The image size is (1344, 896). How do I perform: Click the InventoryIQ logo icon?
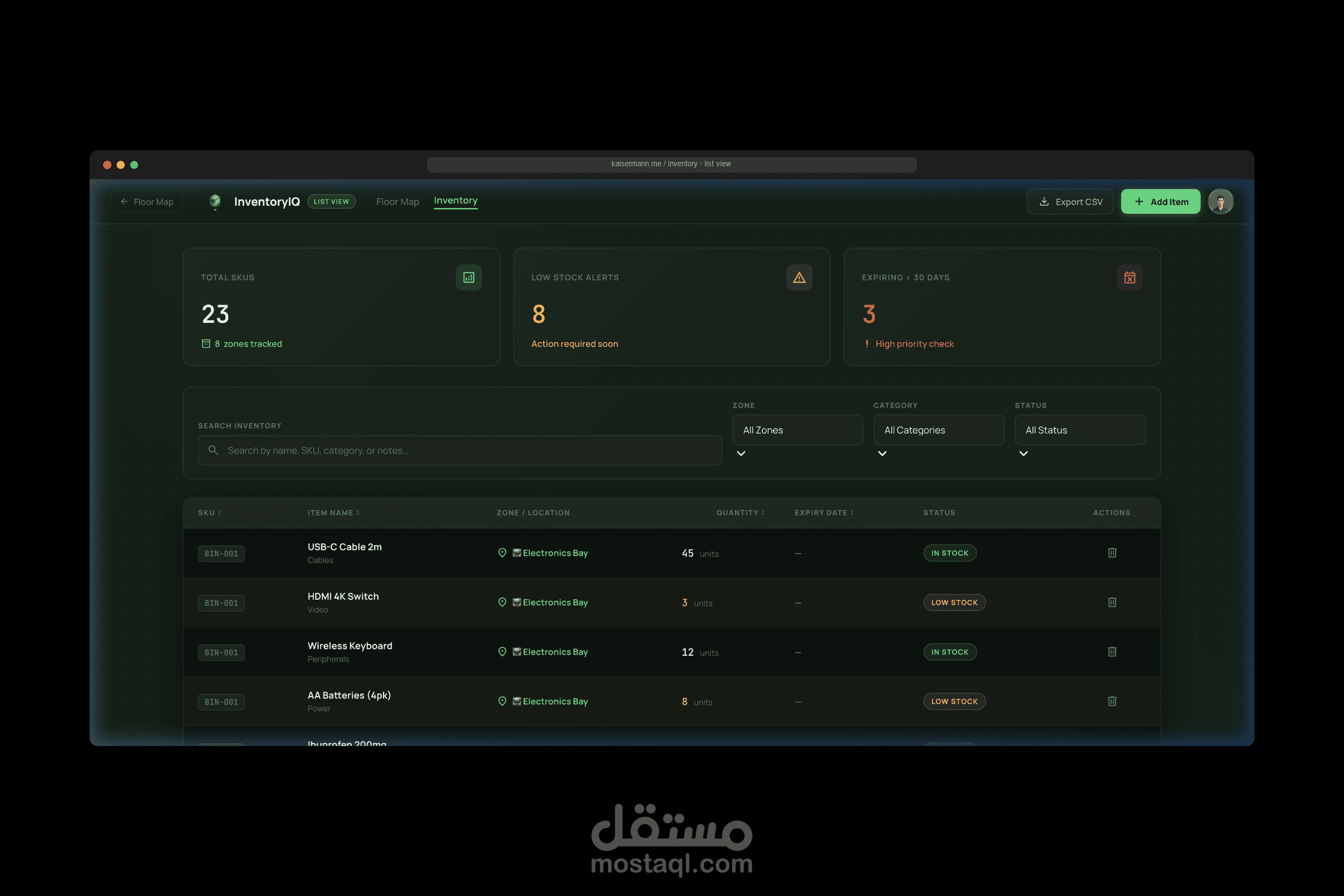click(x=215, y=201)
